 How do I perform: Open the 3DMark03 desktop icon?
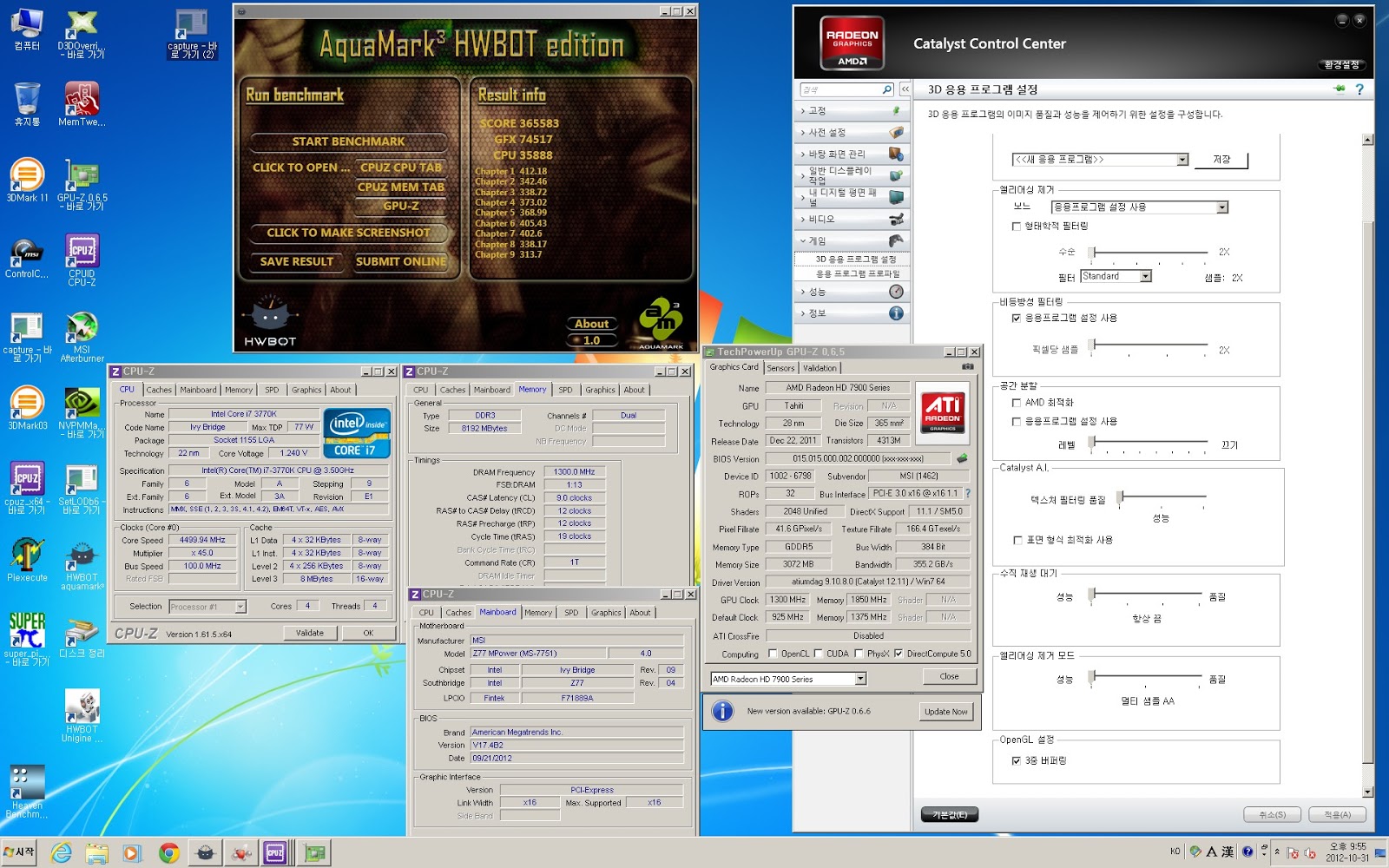coord(27,408)
